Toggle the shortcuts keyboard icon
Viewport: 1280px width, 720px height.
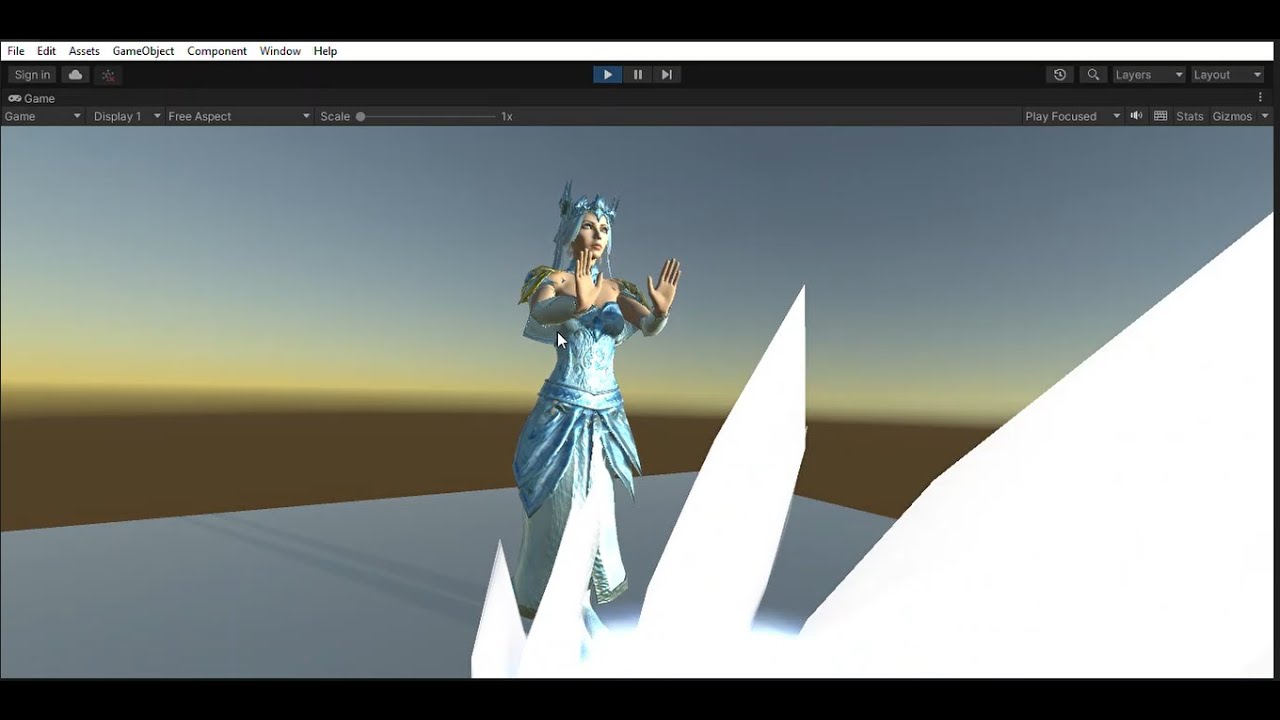pyautogui.click(x=1160, y=116)
